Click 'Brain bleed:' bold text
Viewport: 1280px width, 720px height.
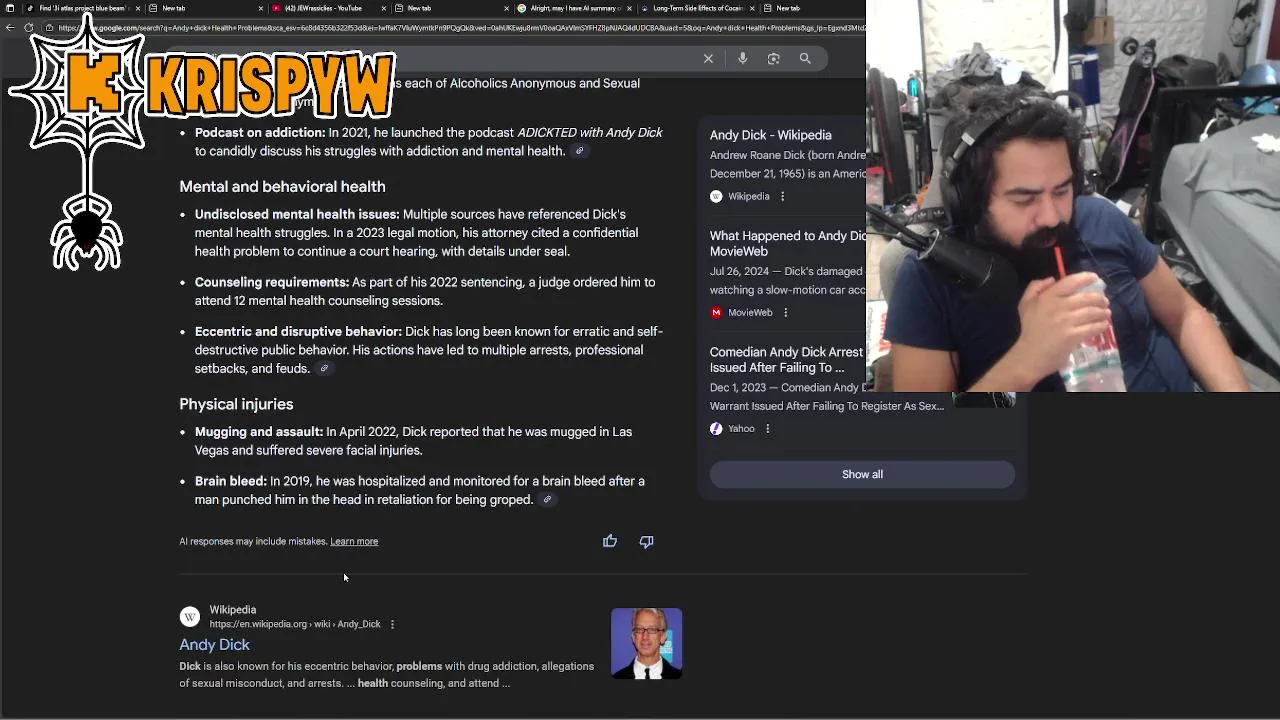pyautogui.click(x=231, y=482)
